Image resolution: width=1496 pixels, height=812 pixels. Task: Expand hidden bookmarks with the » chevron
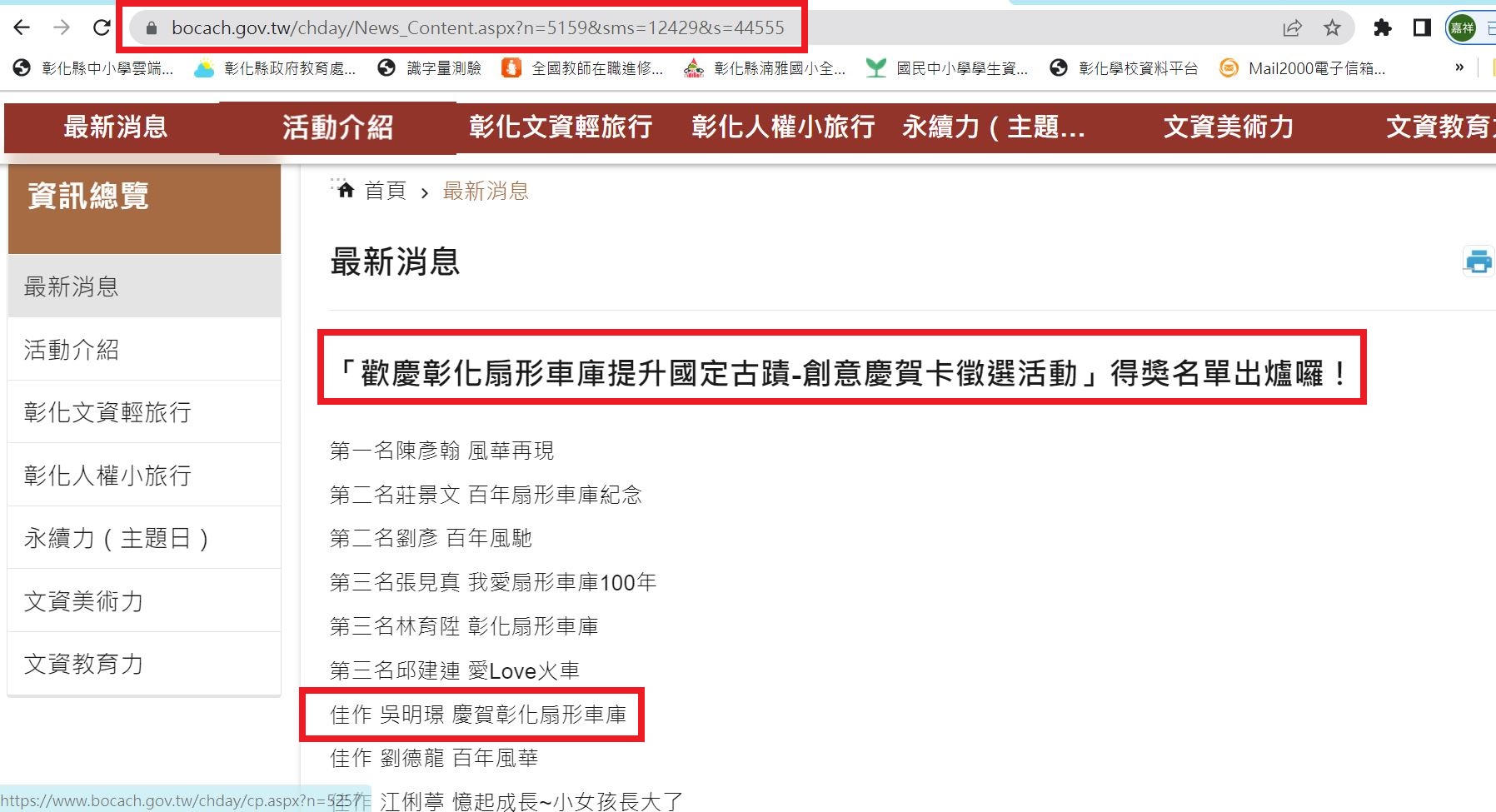click(1459, 68)
